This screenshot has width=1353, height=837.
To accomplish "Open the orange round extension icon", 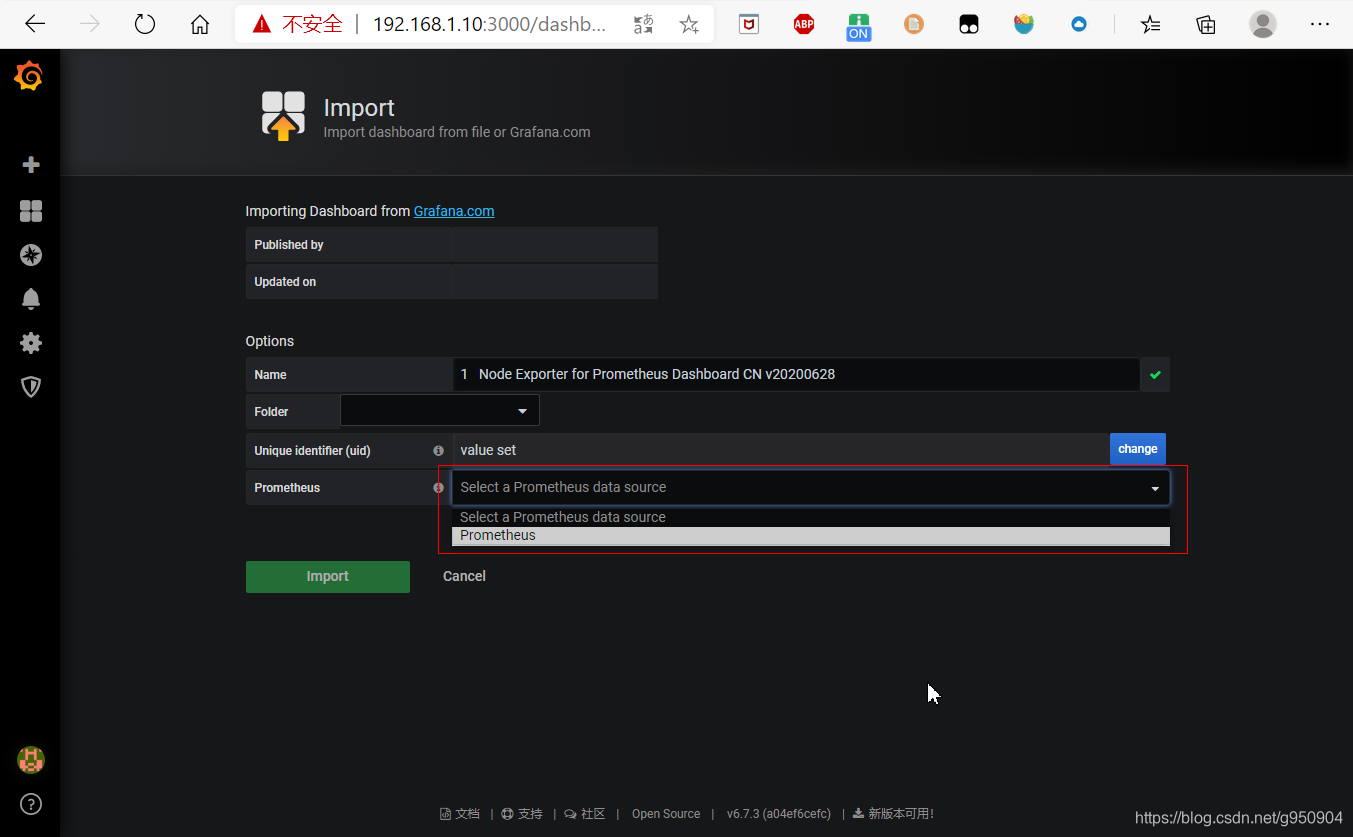I will tap(914, 24).
